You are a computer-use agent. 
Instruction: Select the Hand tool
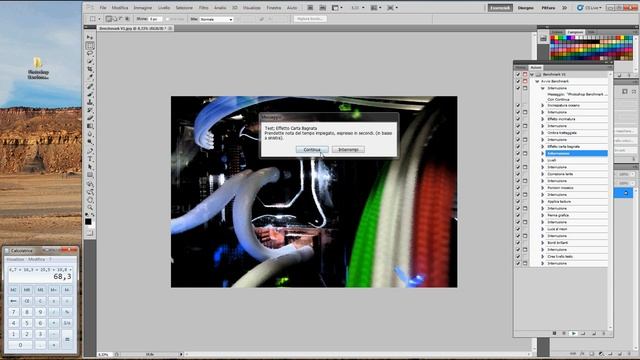[x=90, y=200]
